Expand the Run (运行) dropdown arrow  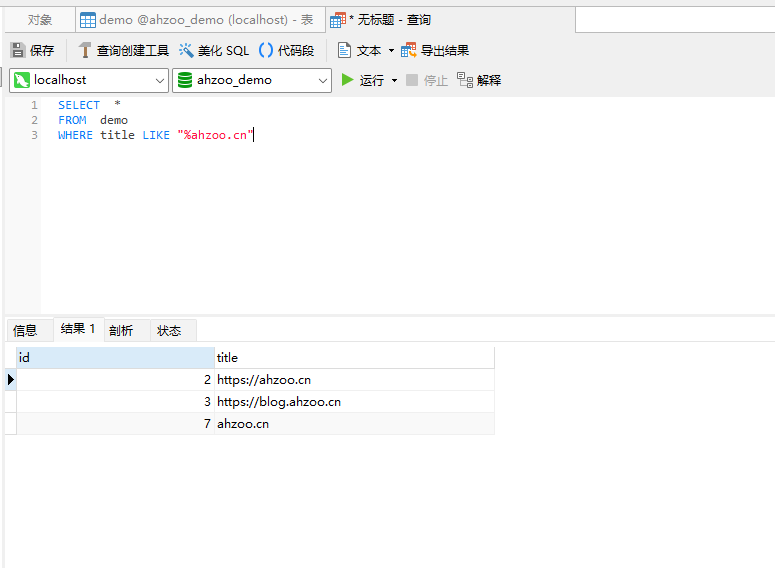click(x=394, y=80)
